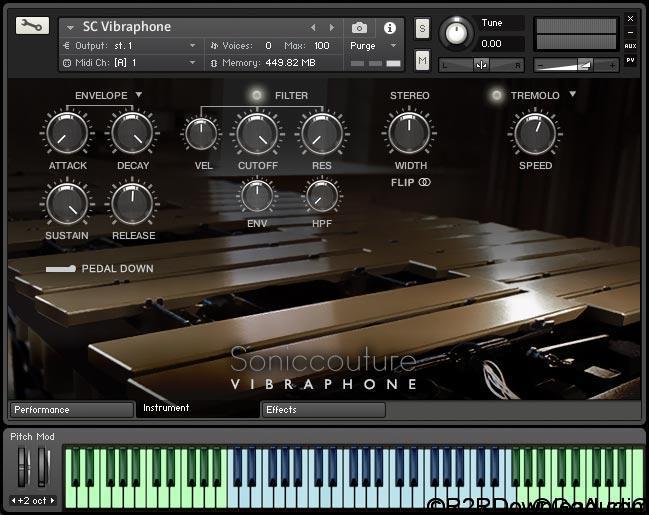Click the wrench edit icon
This screenshot has height=515, width=649.
click(32, 26)
